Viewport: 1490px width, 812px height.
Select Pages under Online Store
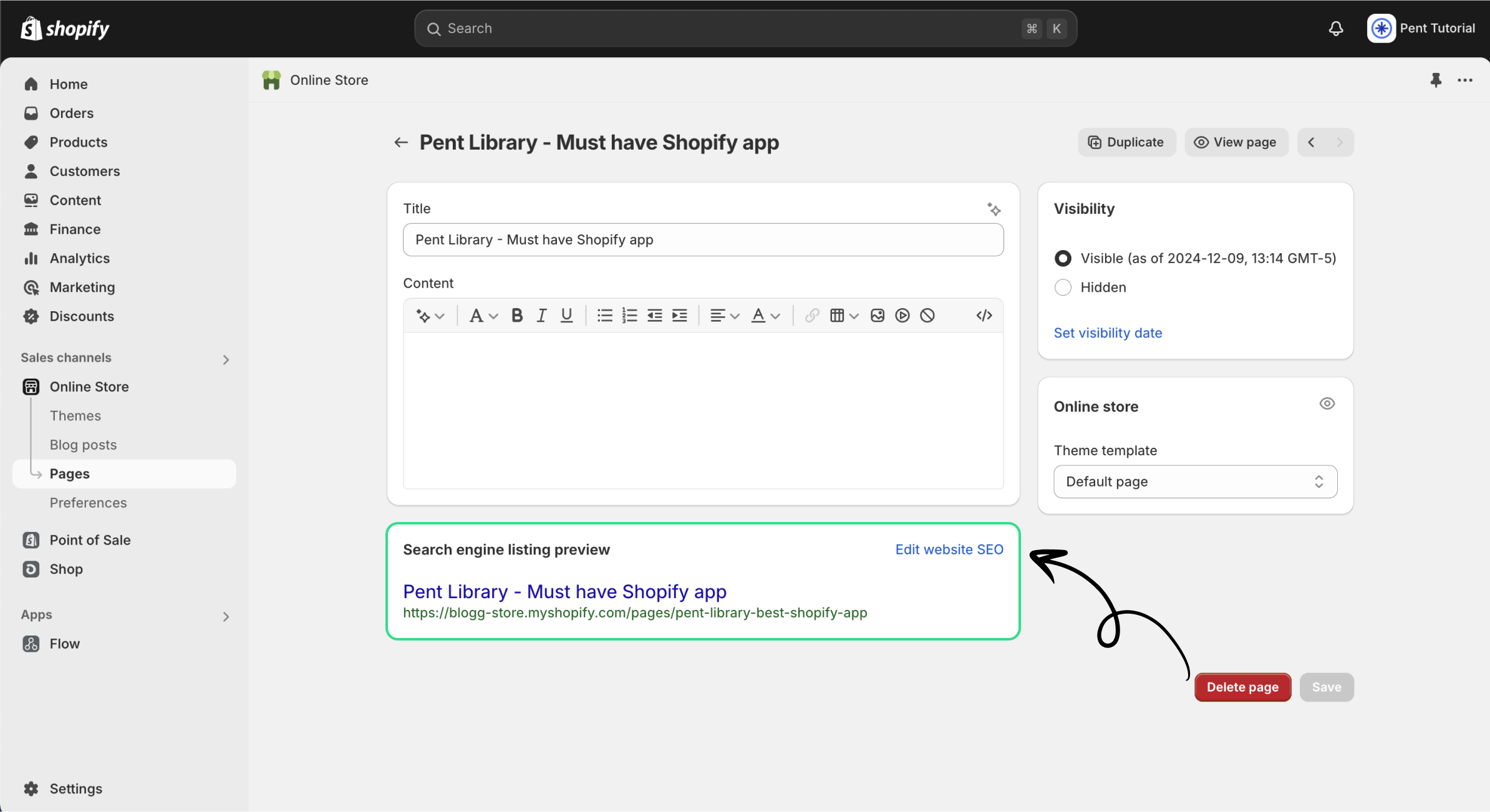coord(125,474)
